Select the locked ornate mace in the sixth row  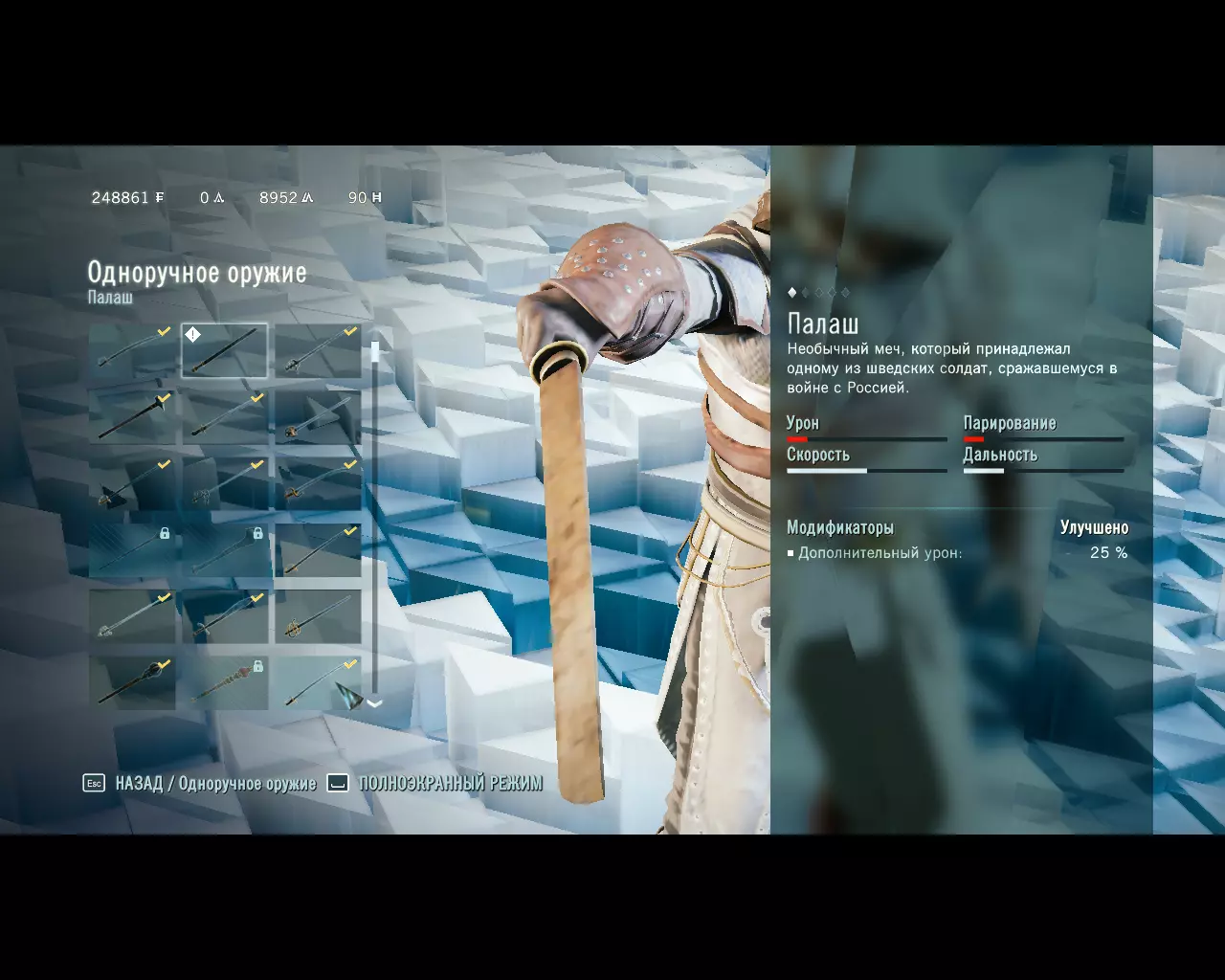(225, 683)
